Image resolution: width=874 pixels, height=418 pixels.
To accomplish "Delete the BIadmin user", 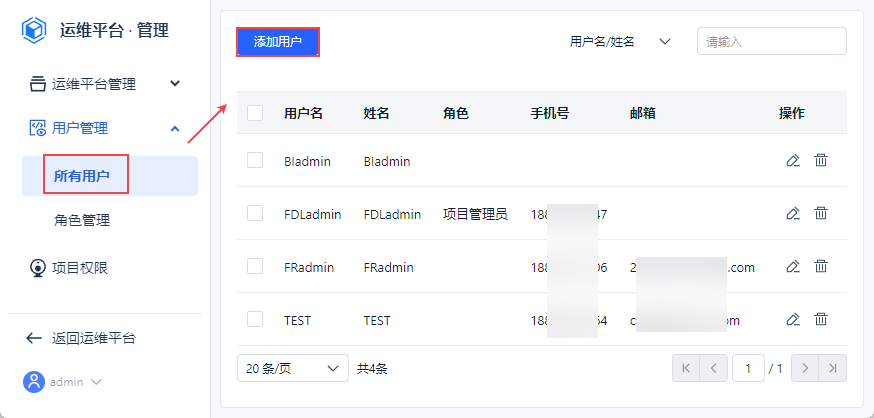I will pos(821,160).
